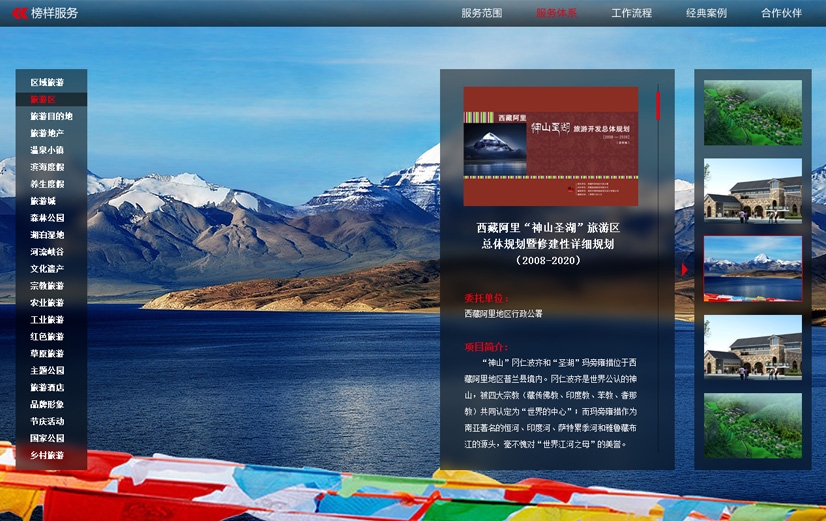
Task: Select the bottom aerial village thumbnail
Action: click(x=752, y=425)
